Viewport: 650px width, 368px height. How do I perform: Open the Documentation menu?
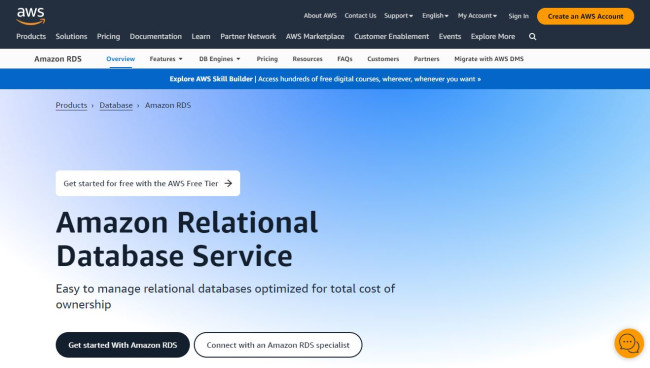coord(155,36)
